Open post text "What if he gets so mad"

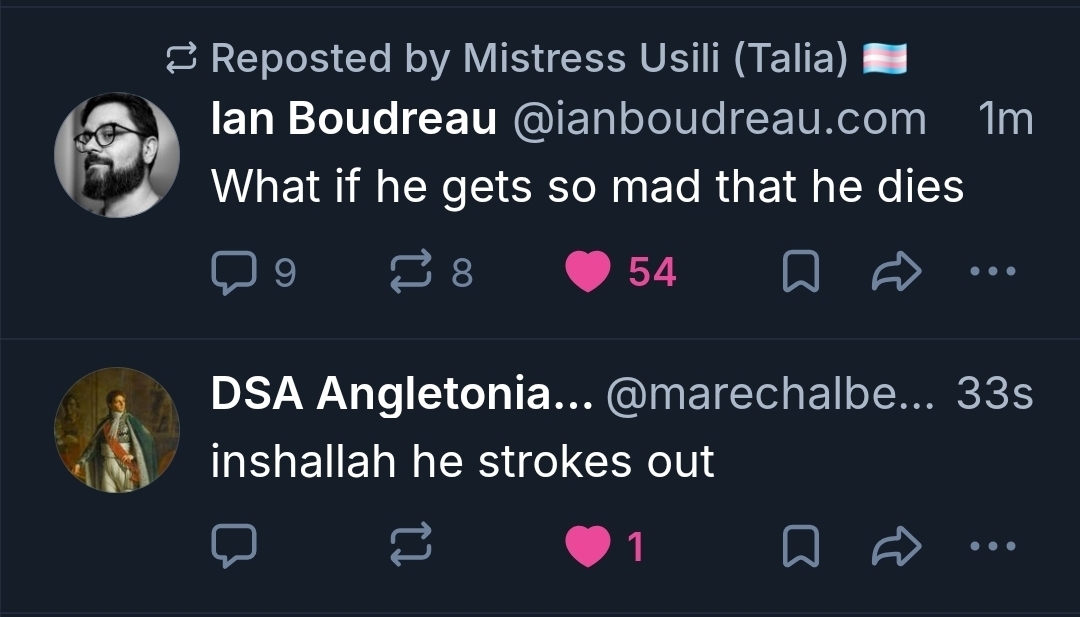click(587, 186)
